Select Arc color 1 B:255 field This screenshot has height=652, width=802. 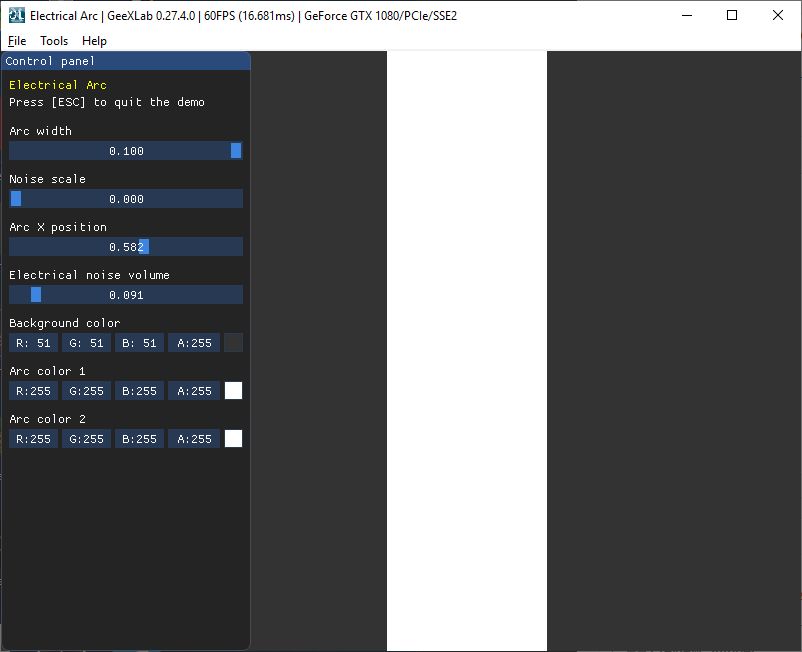click(x=139, y=391)
